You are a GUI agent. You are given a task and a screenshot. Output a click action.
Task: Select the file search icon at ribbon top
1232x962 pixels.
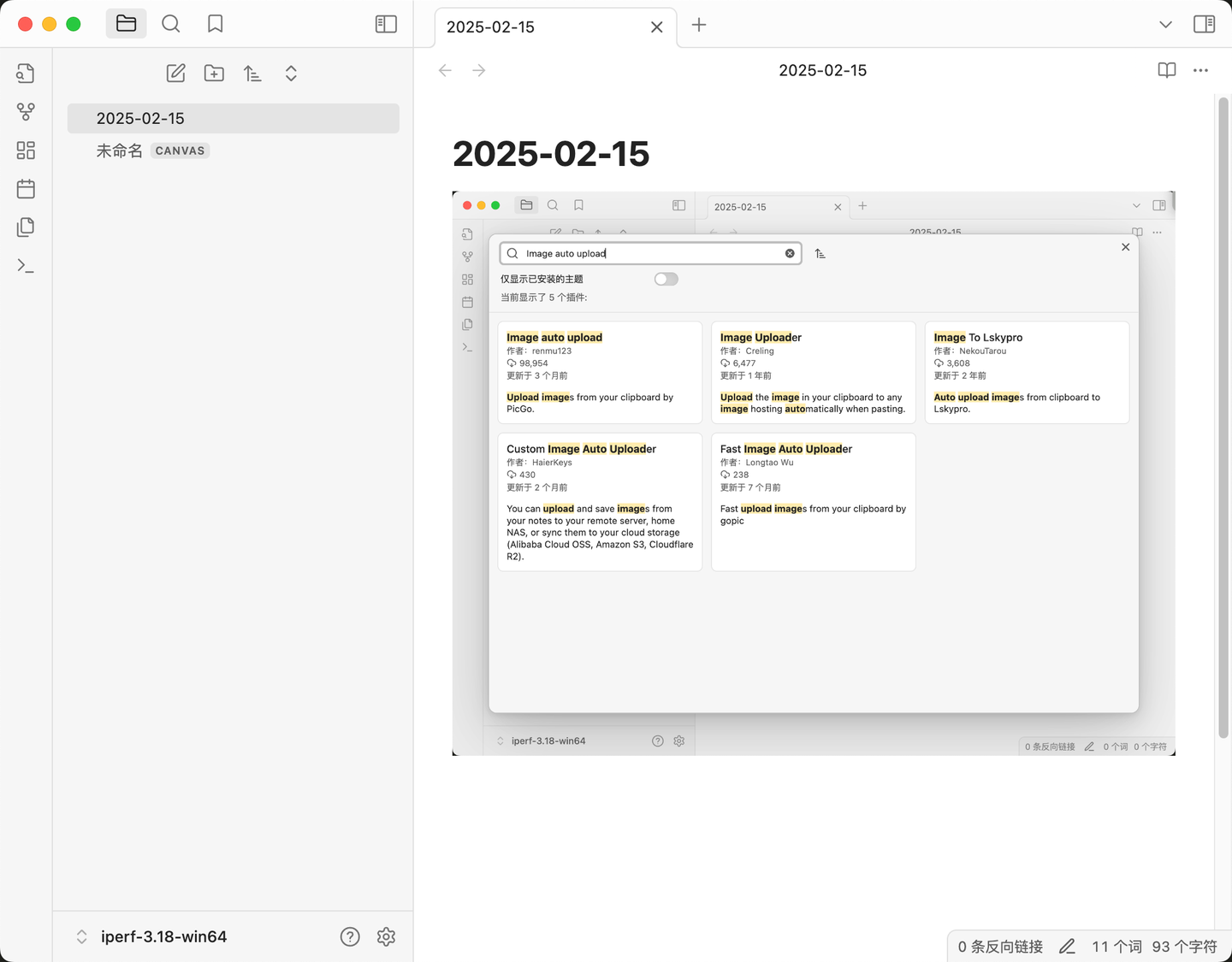pyautogui.click(x=25, y=73)
